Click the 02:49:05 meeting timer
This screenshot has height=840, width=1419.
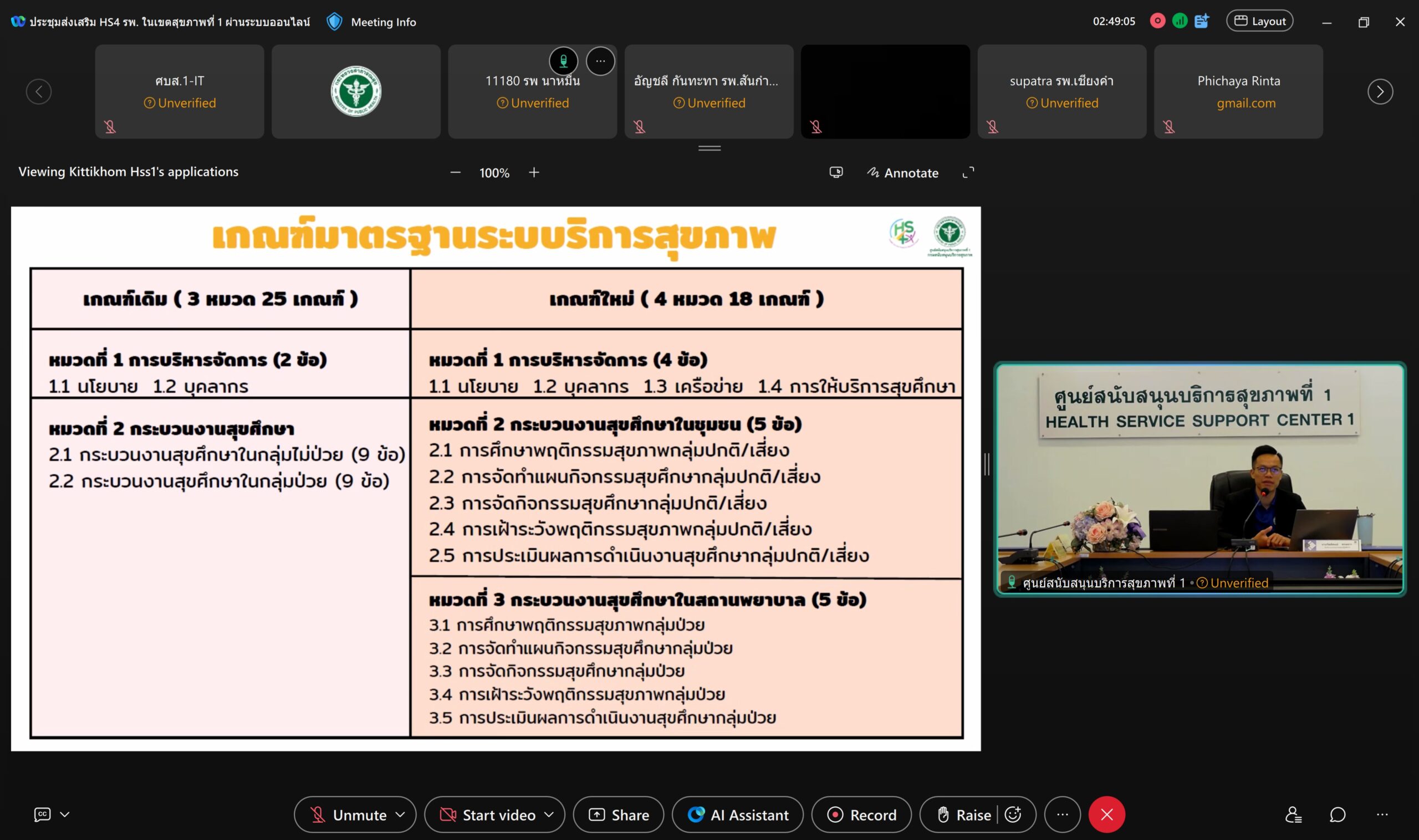[x=1114, y=22]
